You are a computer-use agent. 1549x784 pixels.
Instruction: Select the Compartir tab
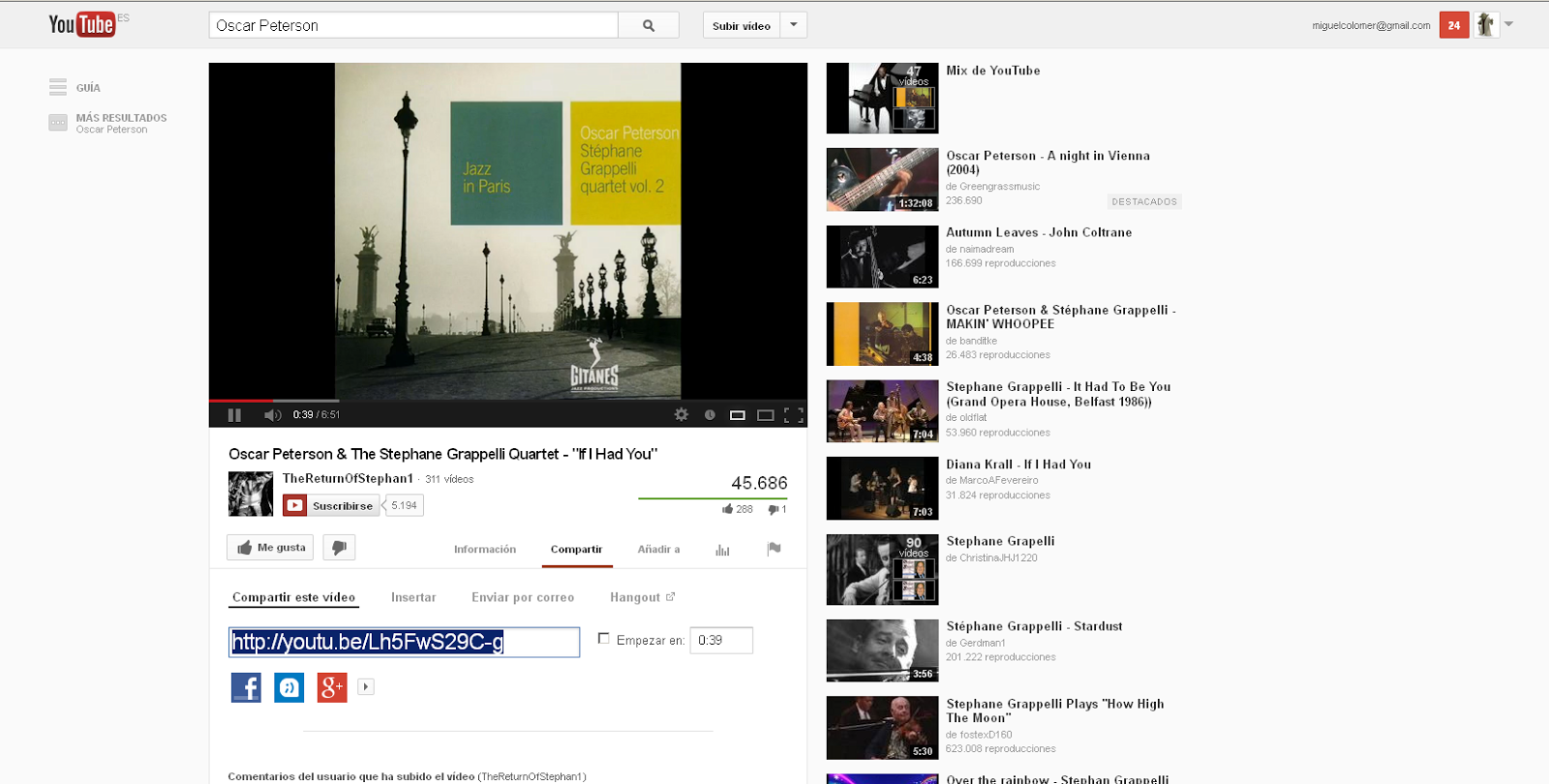(x=576, y=549)
